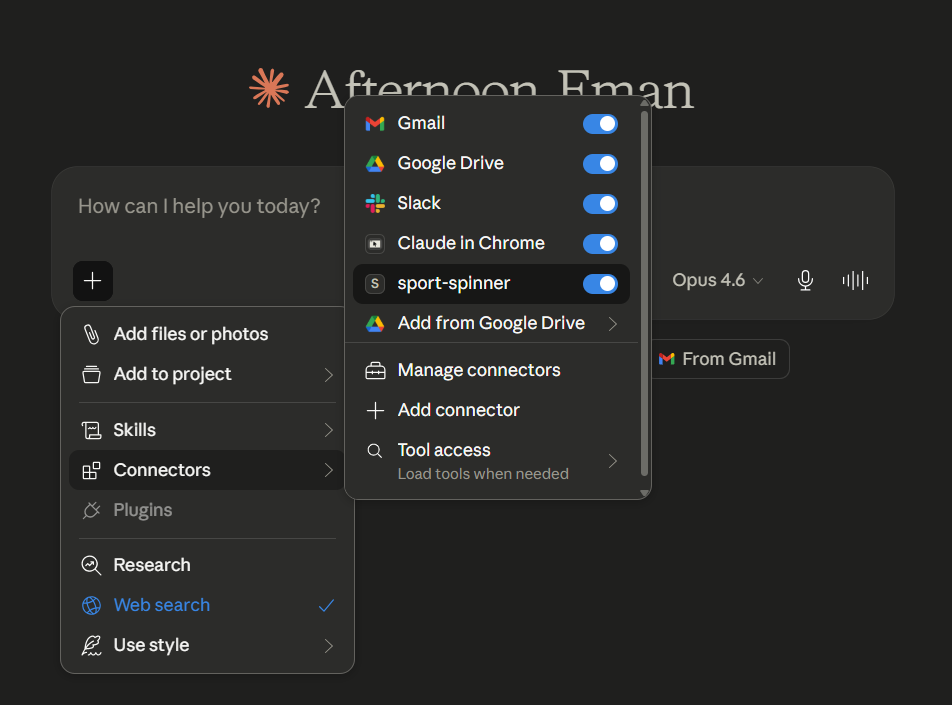Select the Connectors menu entry
952x705 pixels.
point(208,470)
